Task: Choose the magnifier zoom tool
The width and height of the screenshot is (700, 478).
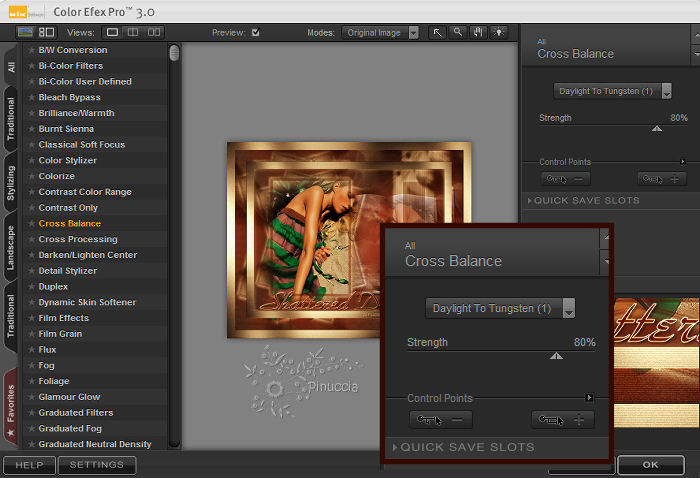Action: [458, 32]
